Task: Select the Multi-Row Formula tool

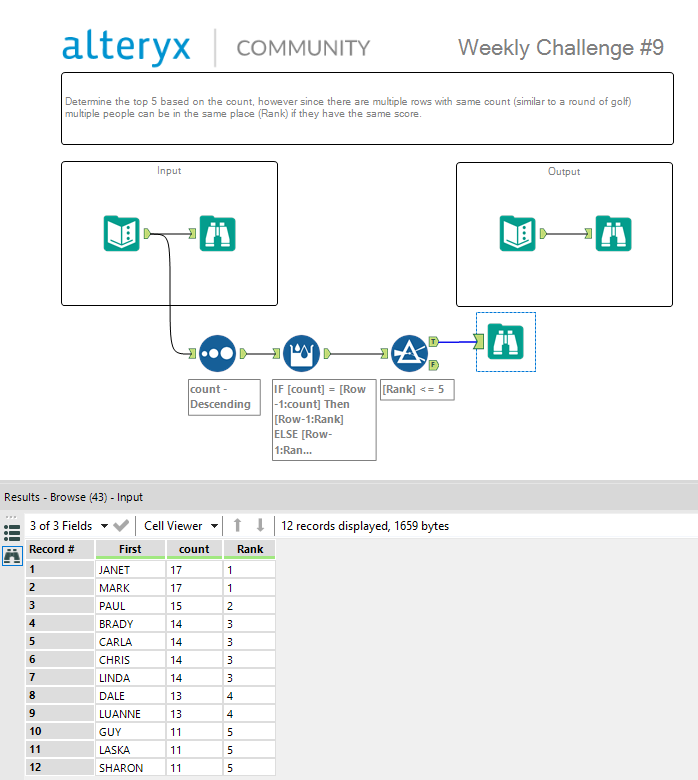Action: (301, 354)
